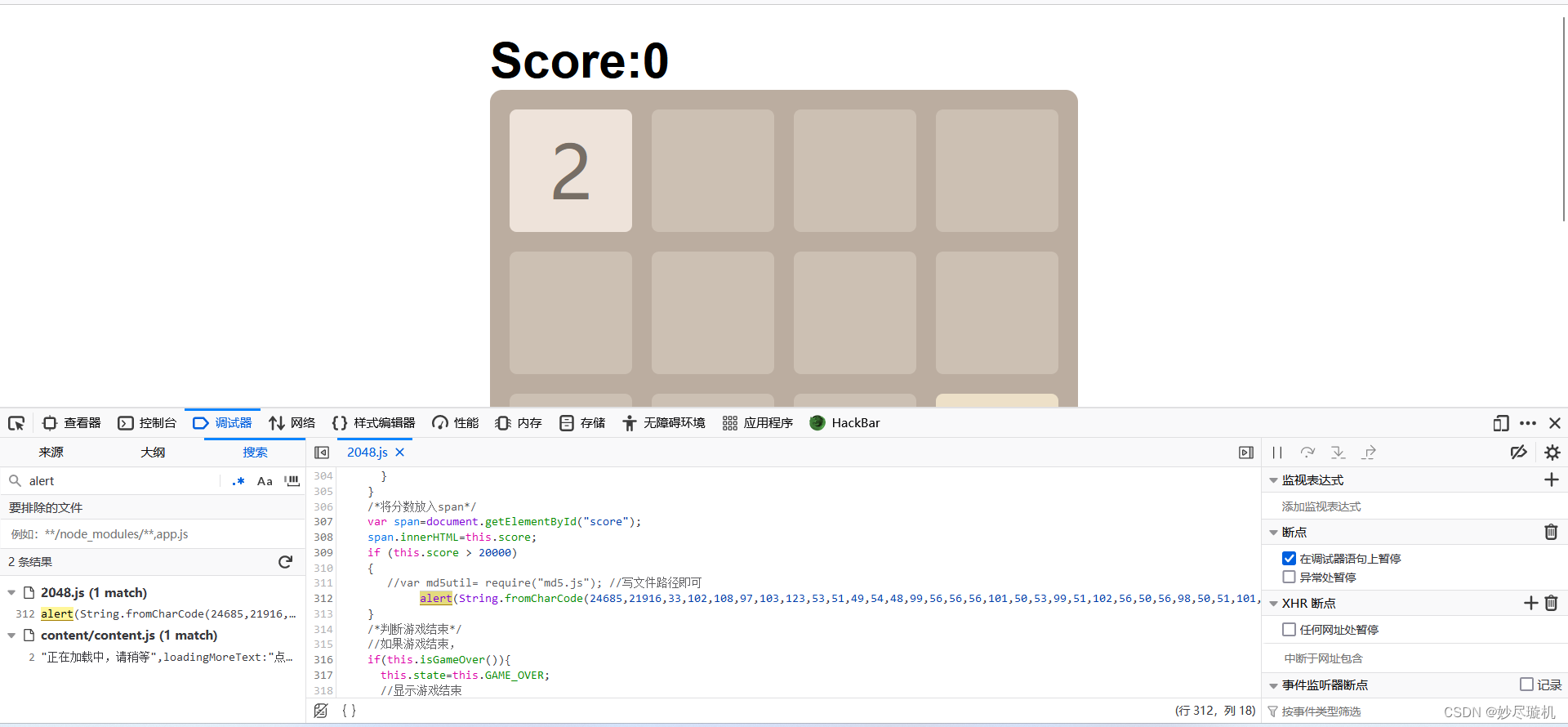Click the 中断于网址包含 input field
The width and height of the screenshot is (1568, 727).
(1414, 658)
